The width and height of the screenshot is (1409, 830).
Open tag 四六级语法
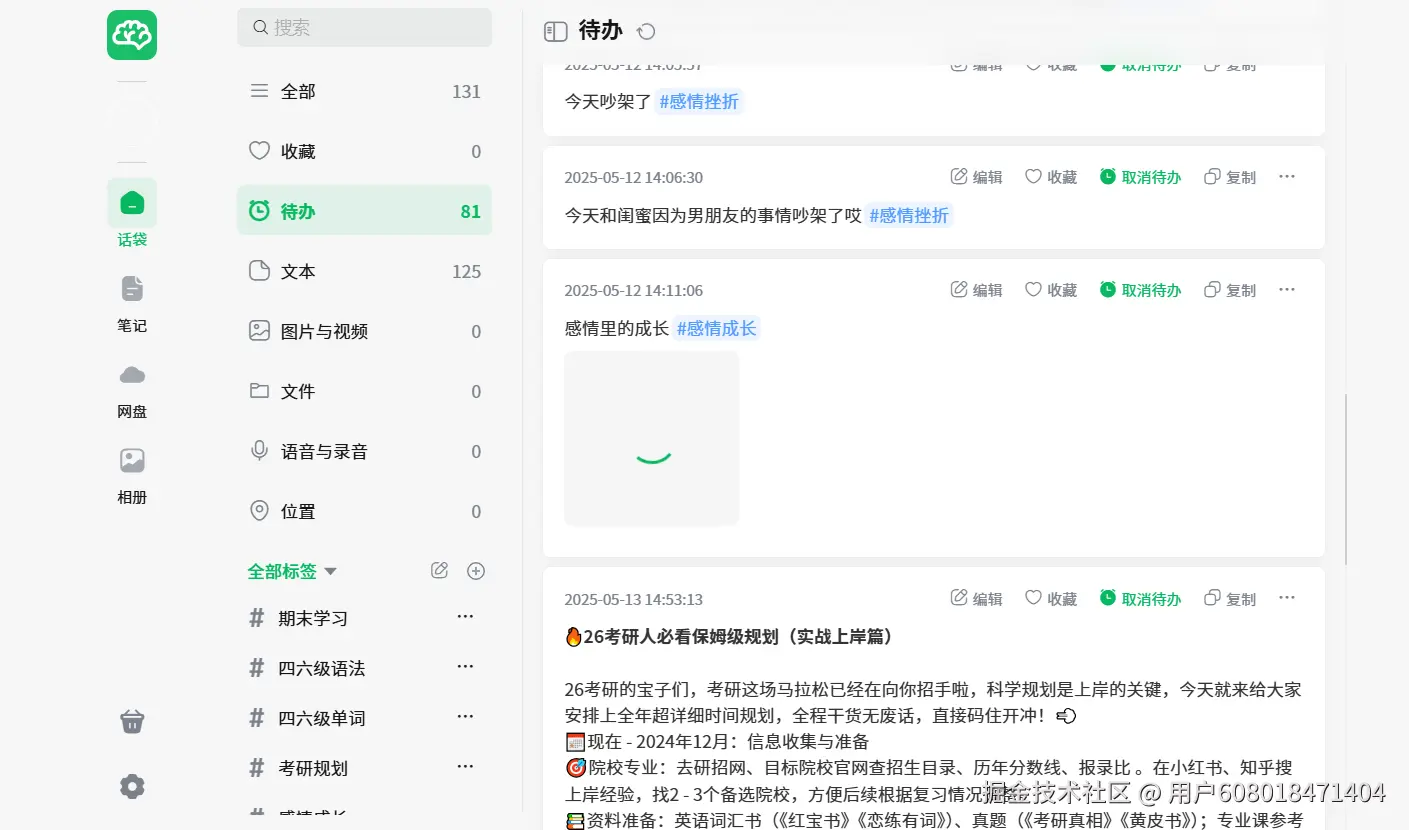[x=321, y=668]
